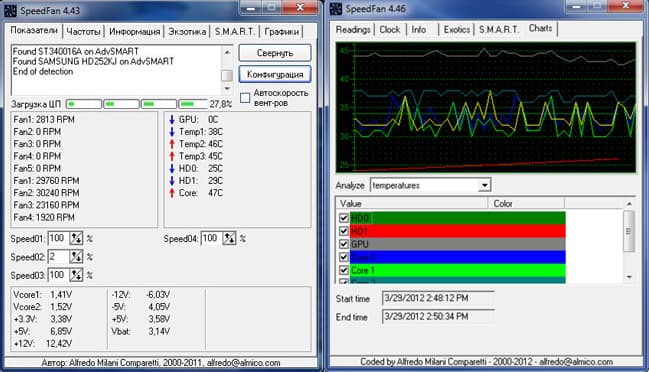649x372 pixels.
Task: Adjust the Speed03 spinner arrows
Action: coord(76,275)
